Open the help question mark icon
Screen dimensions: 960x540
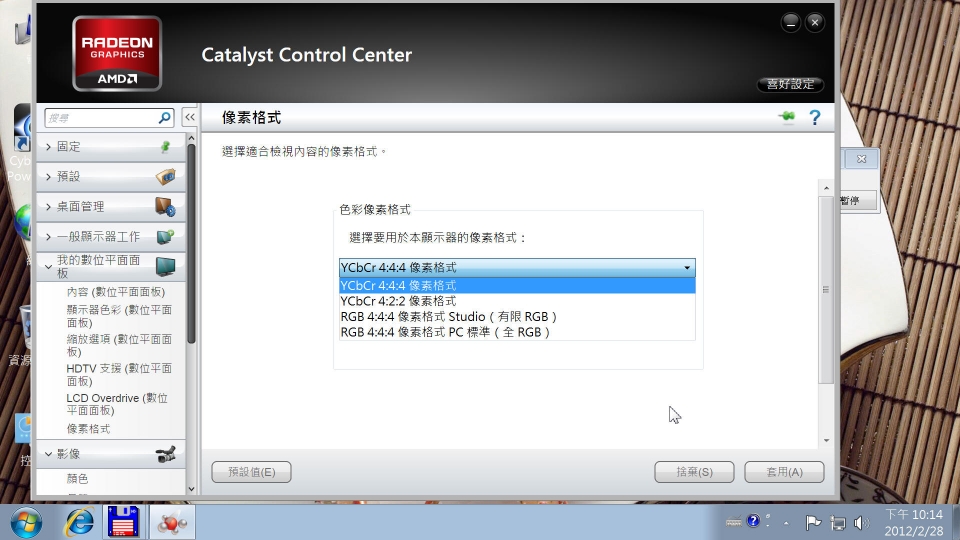tap(814, 118)
